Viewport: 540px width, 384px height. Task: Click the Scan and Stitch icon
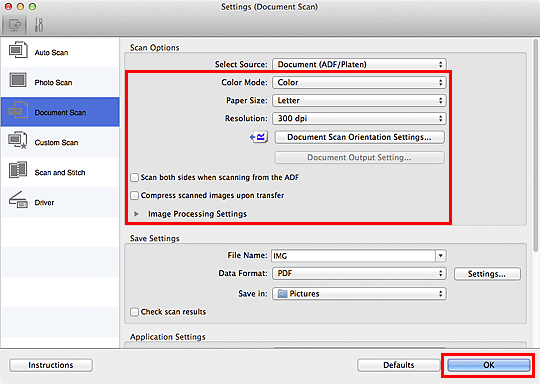pos(18,170)
